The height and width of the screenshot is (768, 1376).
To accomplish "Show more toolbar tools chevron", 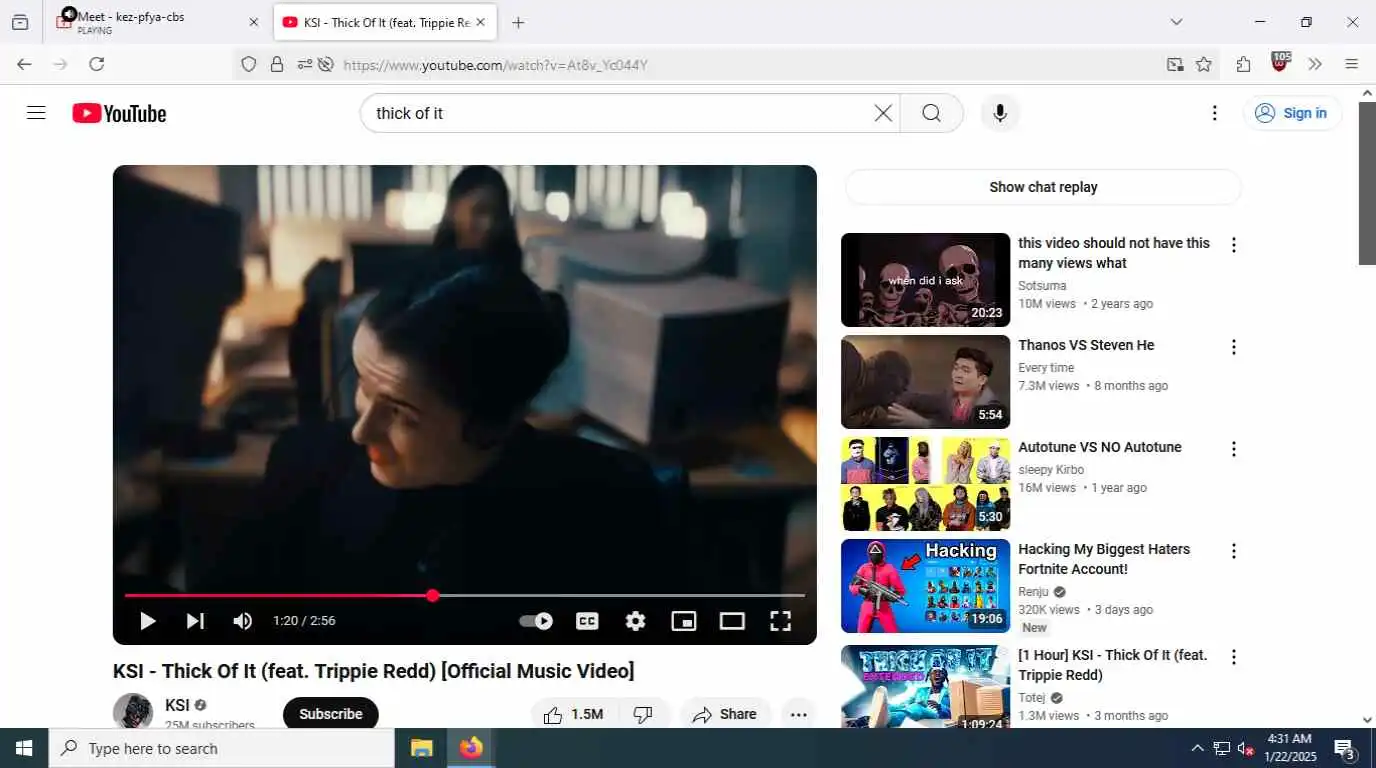I will pos(1315,64).
